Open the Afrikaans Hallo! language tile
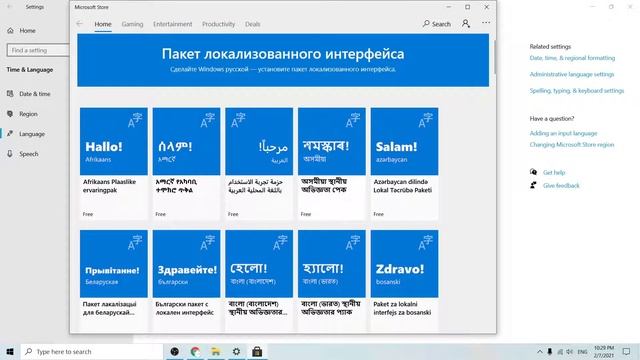 (x=114, y=164)
